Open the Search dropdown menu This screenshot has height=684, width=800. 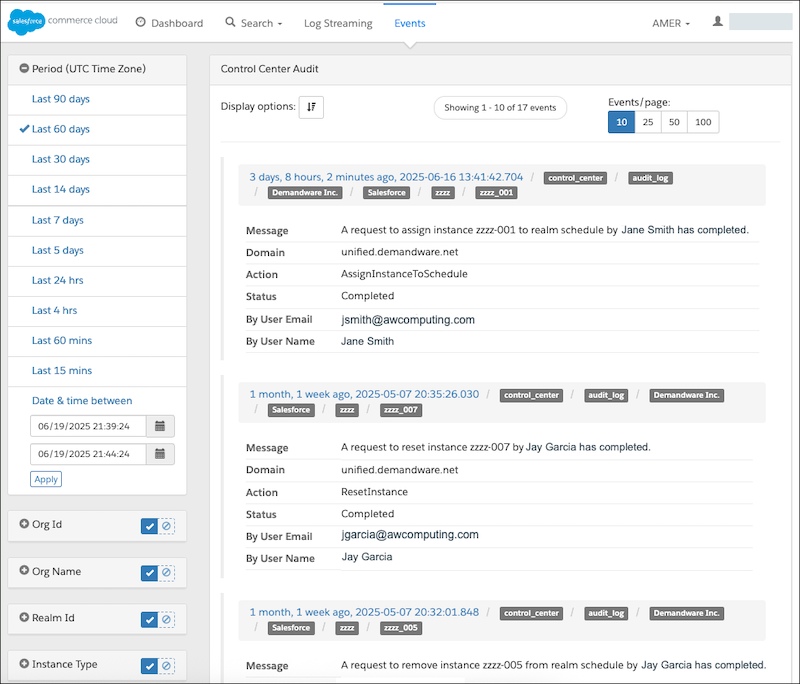click(x=254, y=23)
